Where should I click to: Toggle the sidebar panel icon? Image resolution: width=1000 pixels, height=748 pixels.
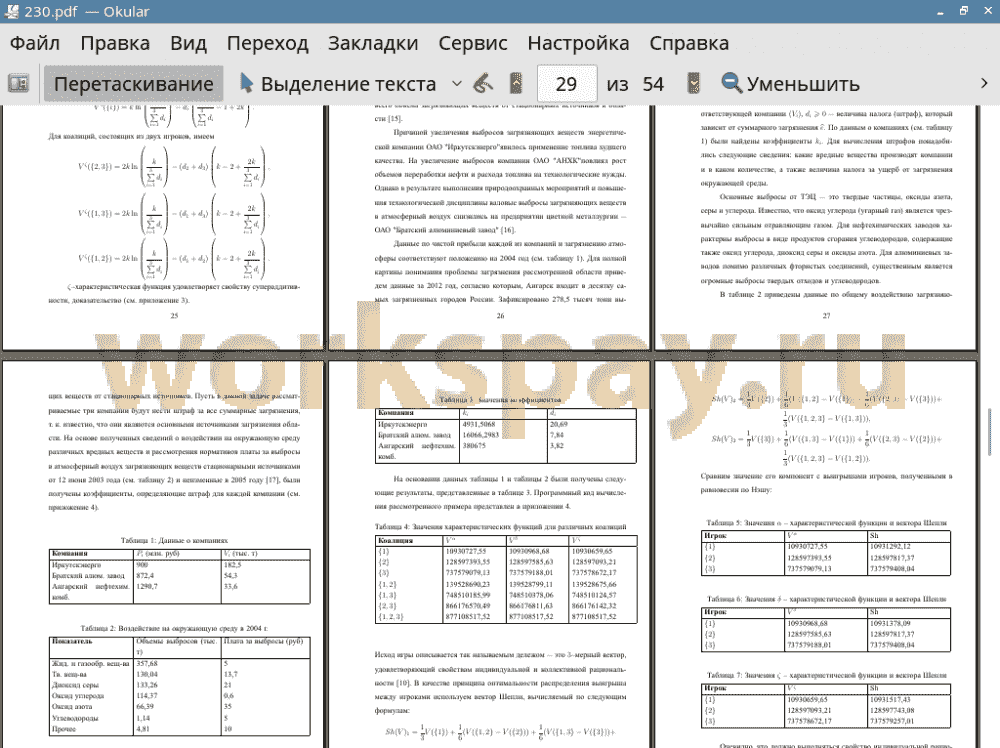[18, 84]
